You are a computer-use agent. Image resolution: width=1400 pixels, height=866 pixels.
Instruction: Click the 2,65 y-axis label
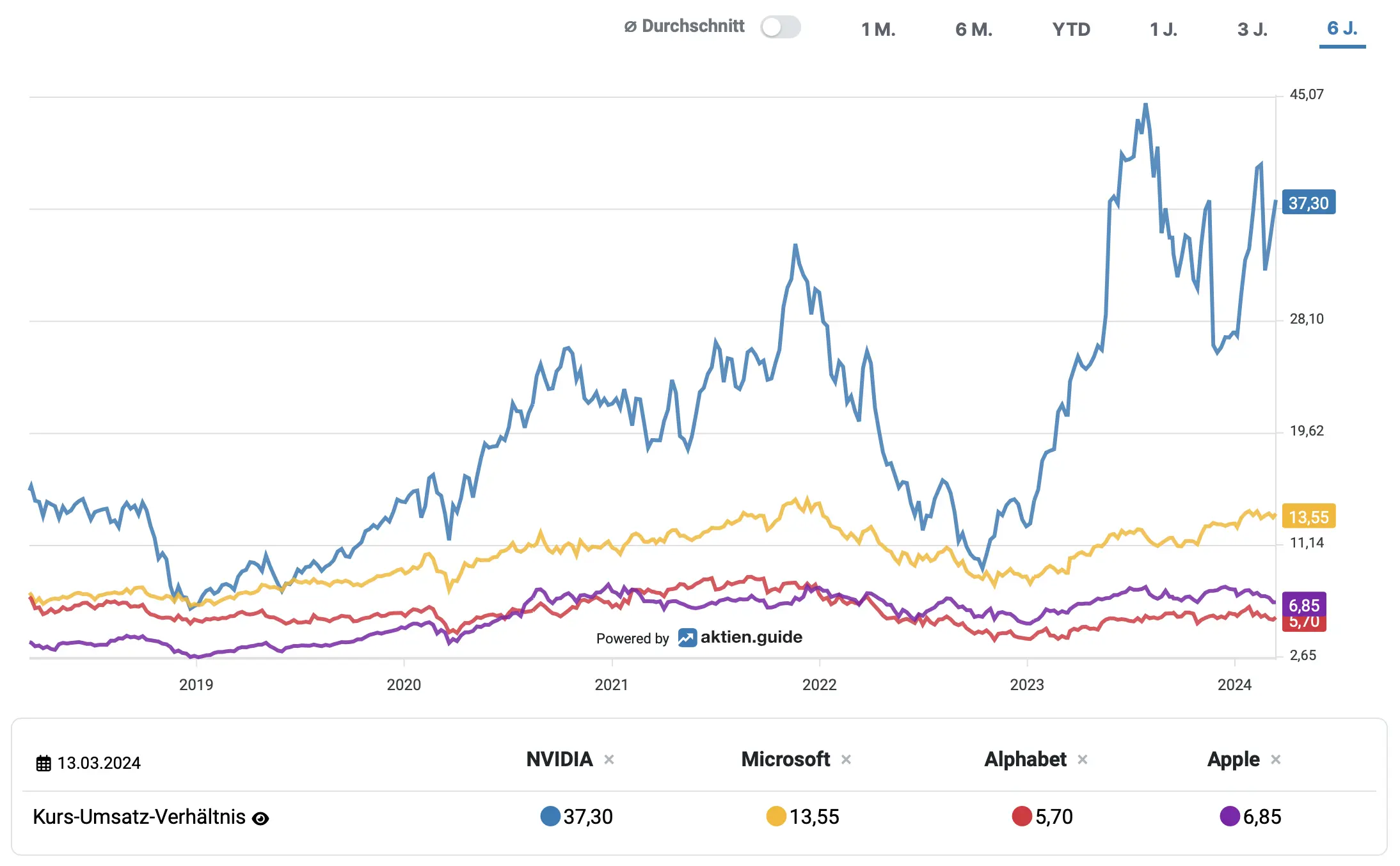coord(1303,656)
